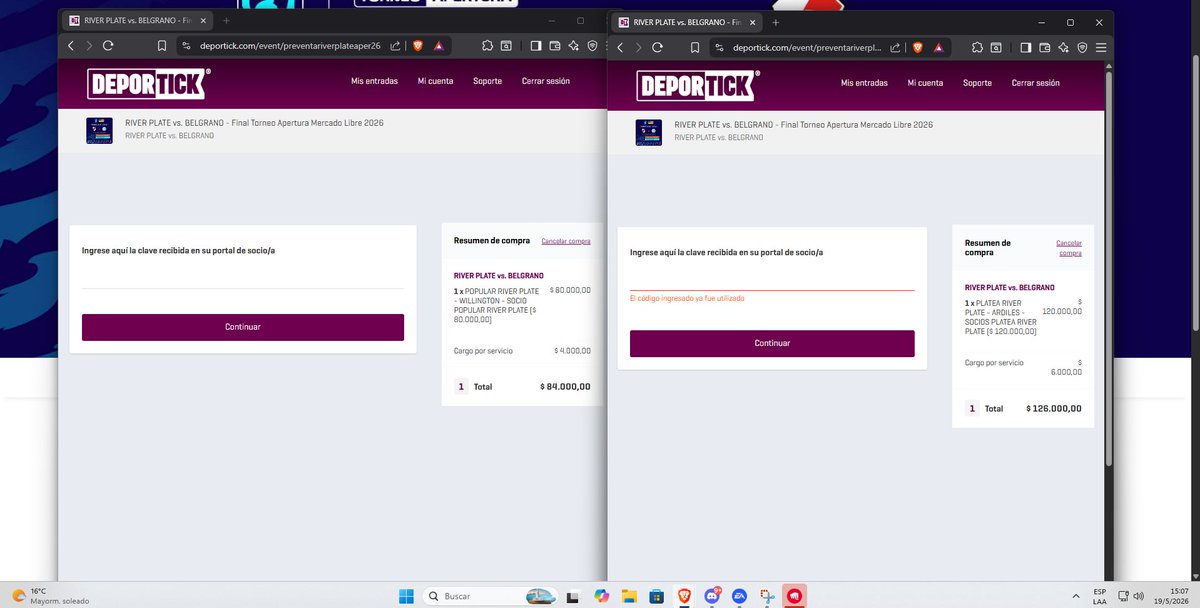
Task: Click the Deportick logo in the right window
Action: pyautogui.click(x=696, y=86)
